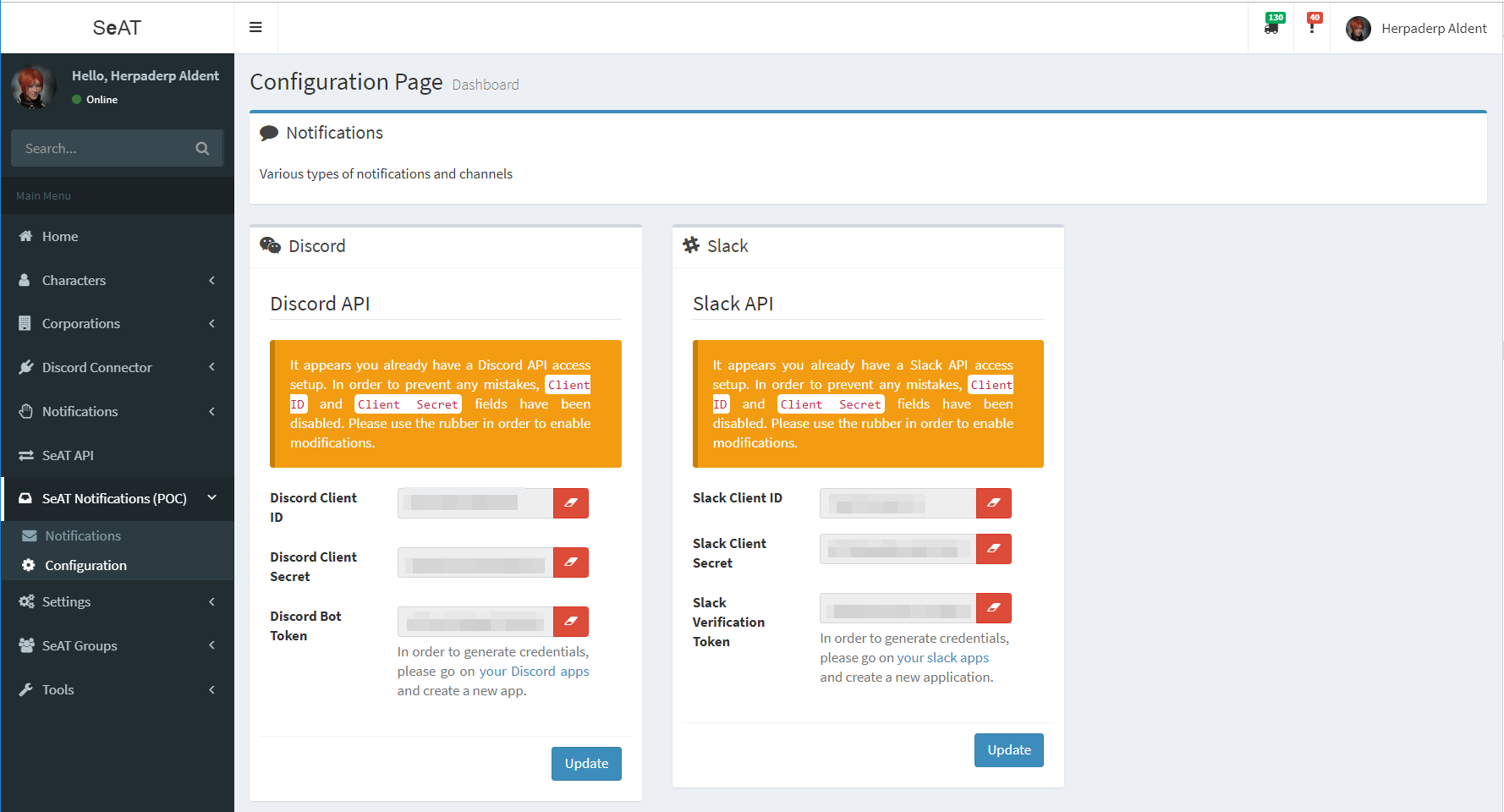Click the Slack Verification Token field
The image size is (1504, 812).
pos(897,608)
